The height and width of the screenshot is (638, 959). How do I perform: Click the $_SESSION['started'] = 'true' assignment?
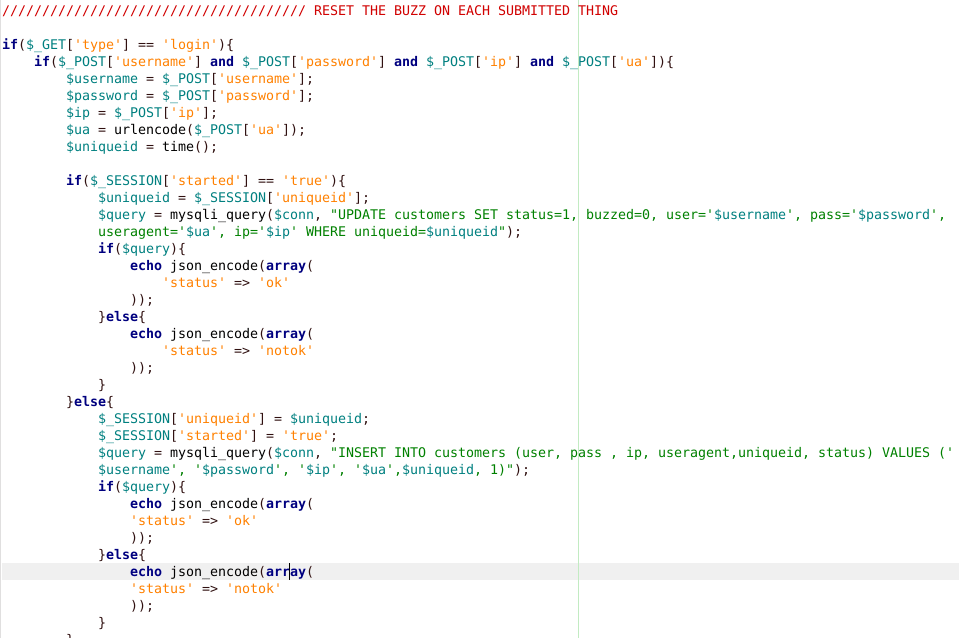click(217, 436)
